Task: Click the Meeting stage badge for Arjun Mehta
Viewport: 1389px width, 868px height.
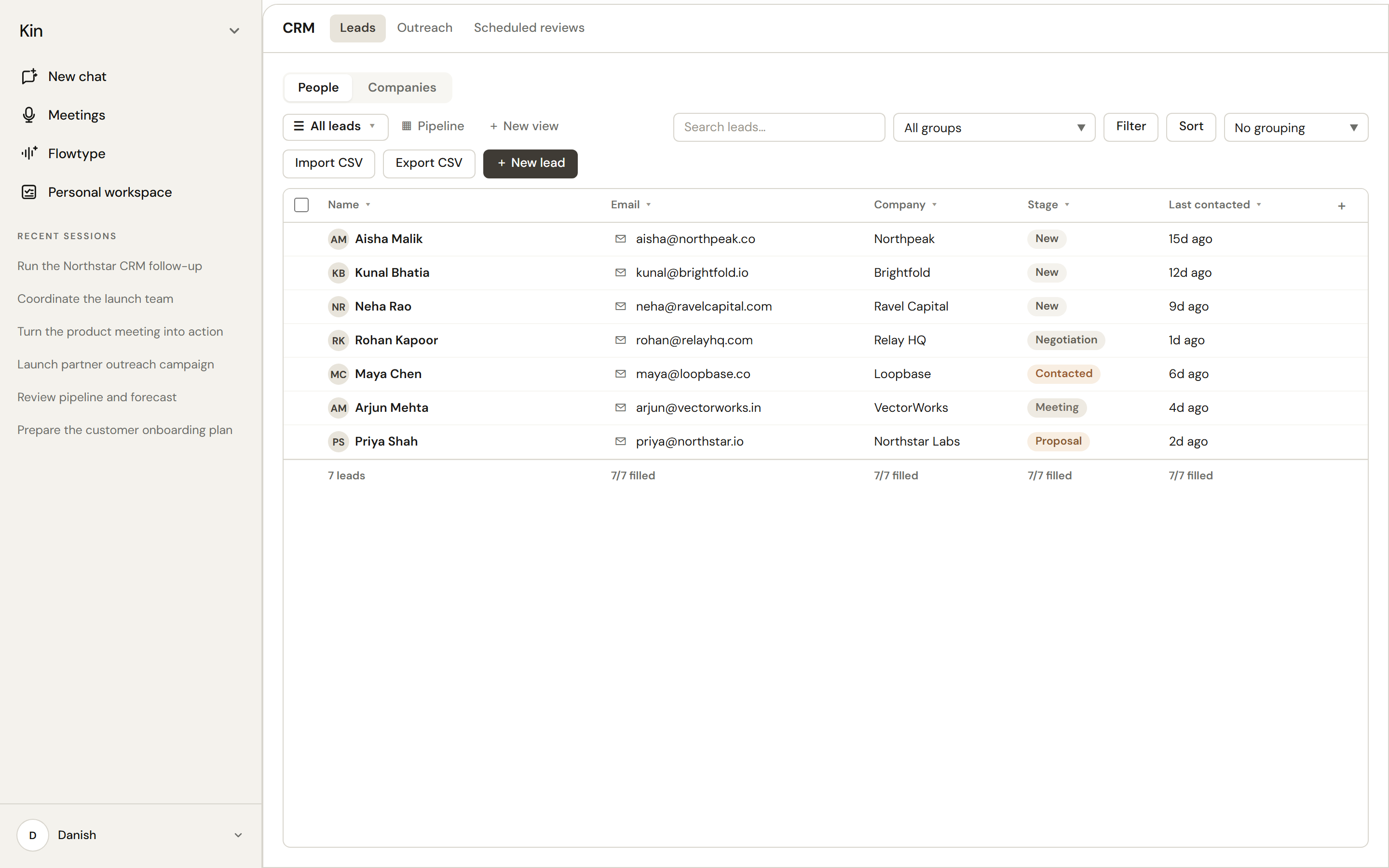Action: [1057, 407]
